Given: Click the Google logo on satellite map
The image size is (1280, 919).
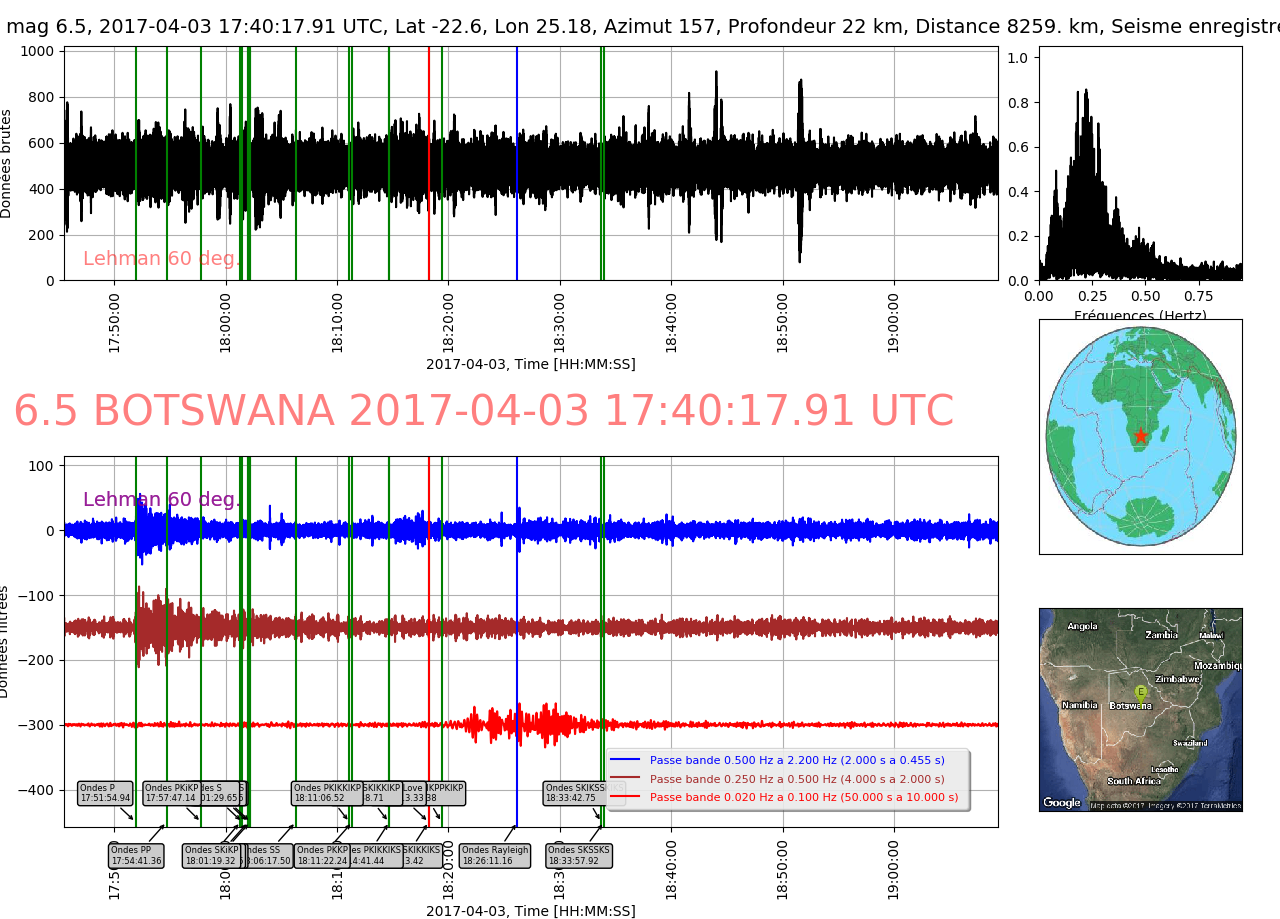Looking at the screenshot, I should [x=1061, y=802].
